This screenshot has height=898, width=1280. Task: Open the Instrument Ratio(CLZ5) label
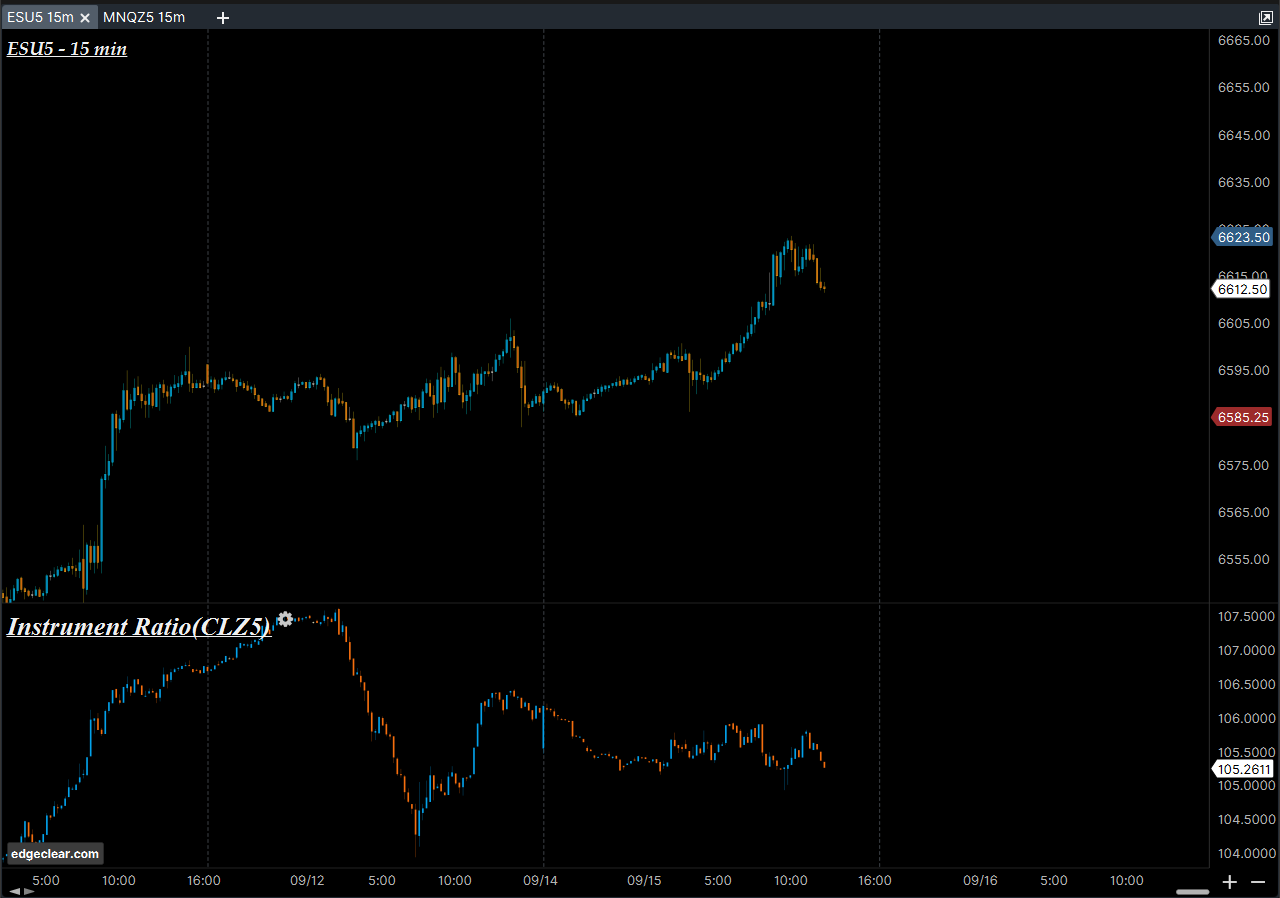138,627
